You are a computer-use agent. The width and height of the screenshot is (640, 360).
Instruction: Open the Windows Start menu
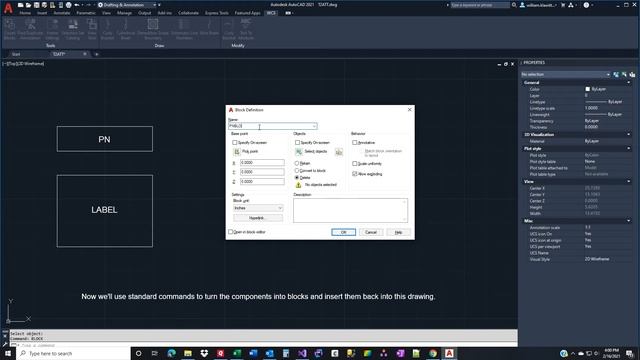[x=8, y=353]
